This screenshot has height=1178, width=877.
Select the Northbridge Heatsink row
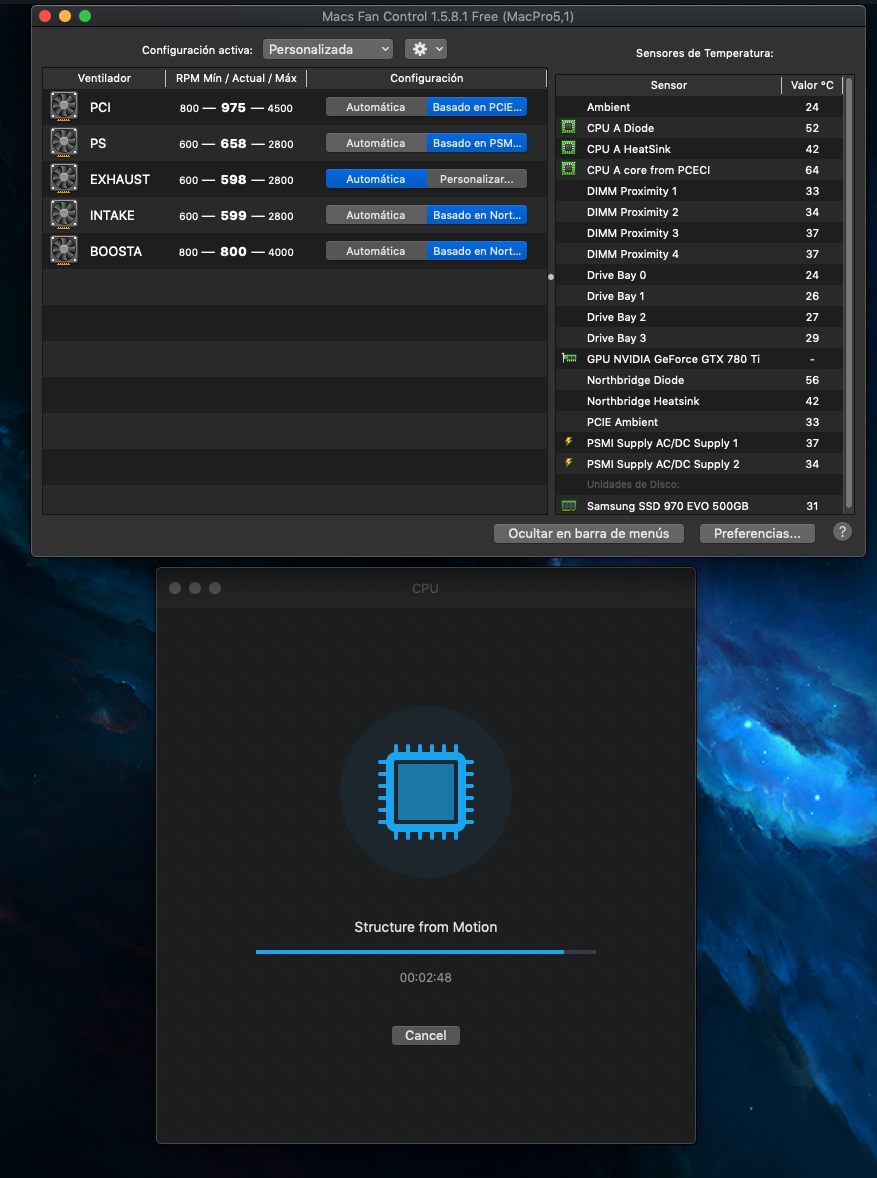(x=700, y=401)
